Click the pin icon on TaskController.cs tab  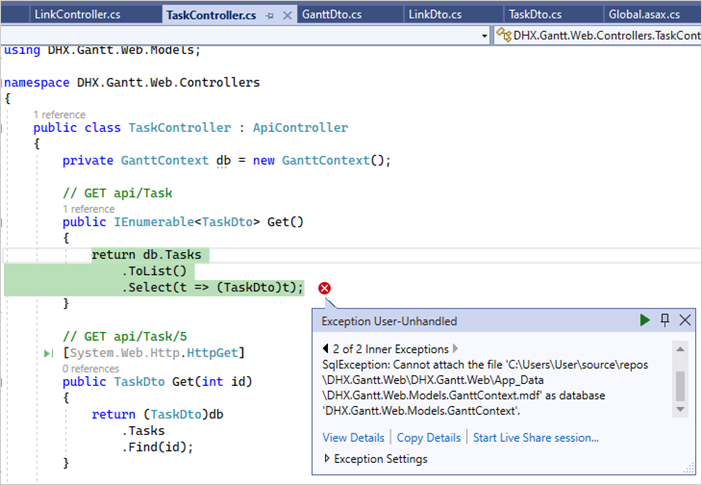[270, 15]
